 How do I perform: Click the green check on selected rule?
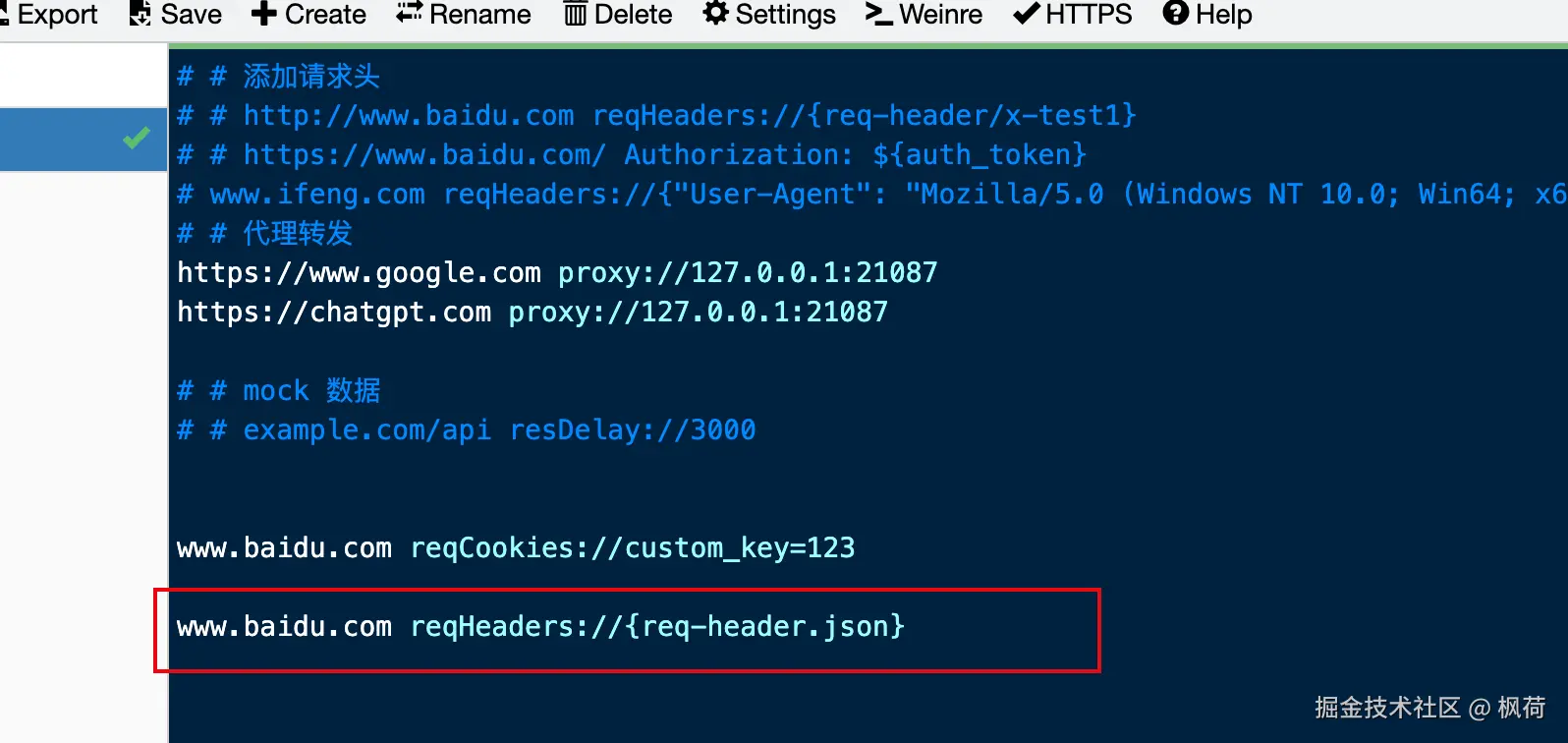[137, 138]
